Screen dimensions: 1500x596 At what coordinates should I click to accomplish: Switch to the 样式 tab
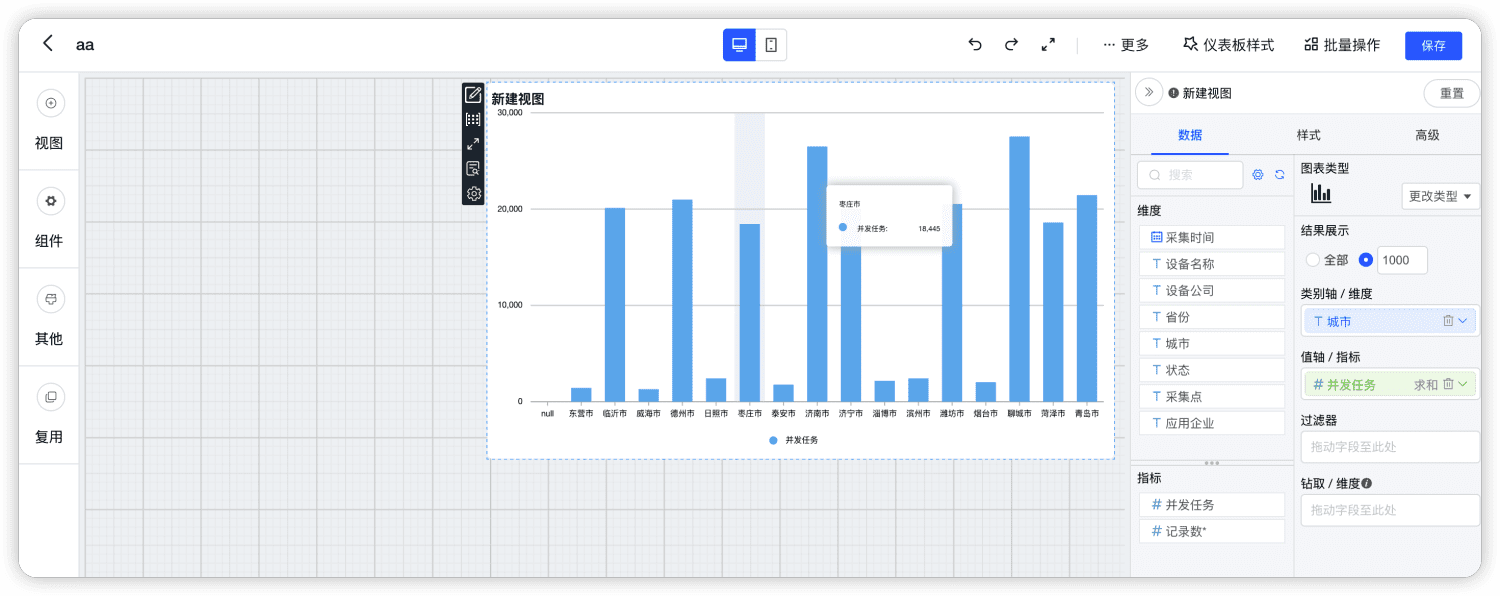[1308, 135]
